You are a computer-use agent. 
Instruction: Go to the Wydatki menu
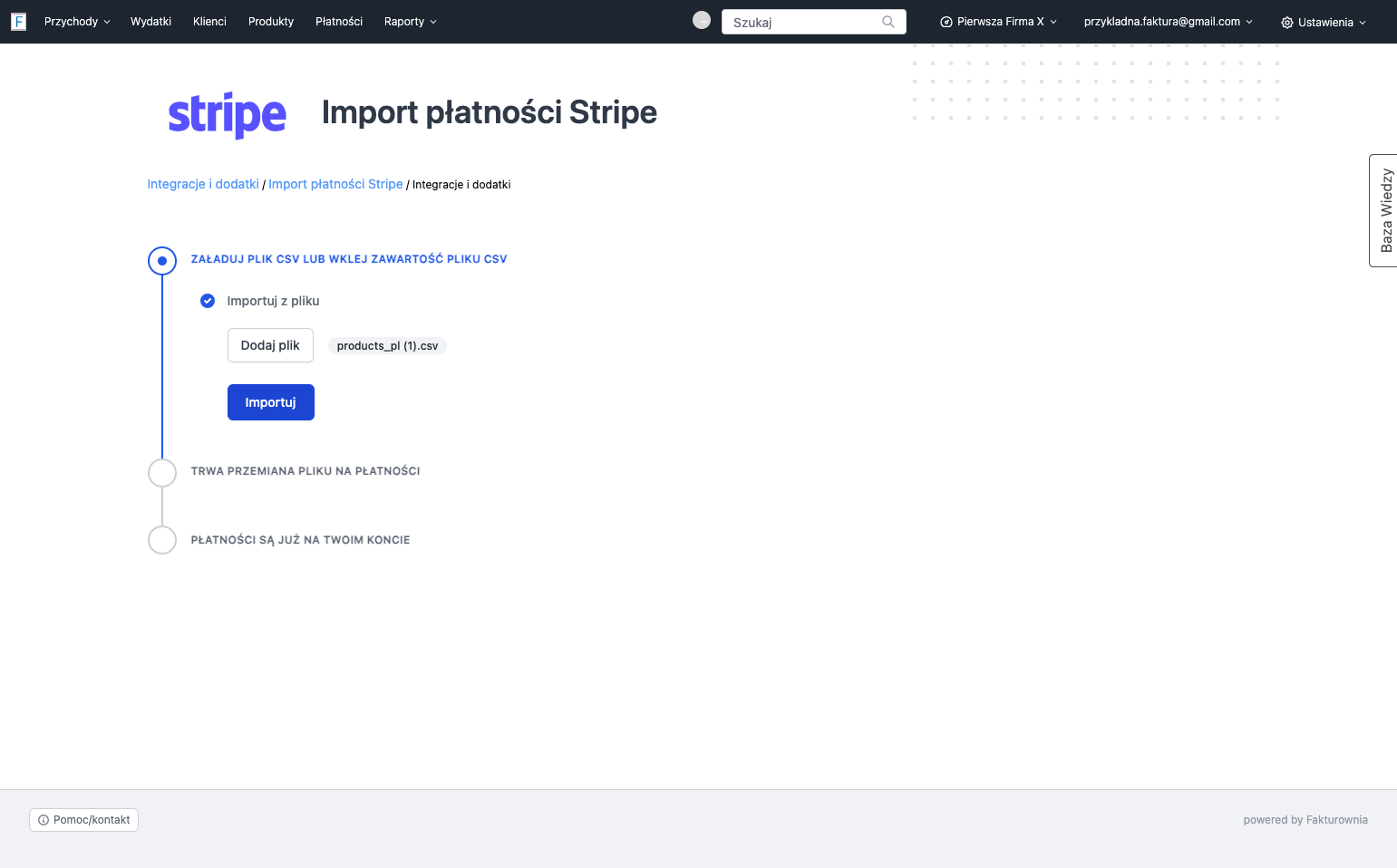[x=150, y=22]
